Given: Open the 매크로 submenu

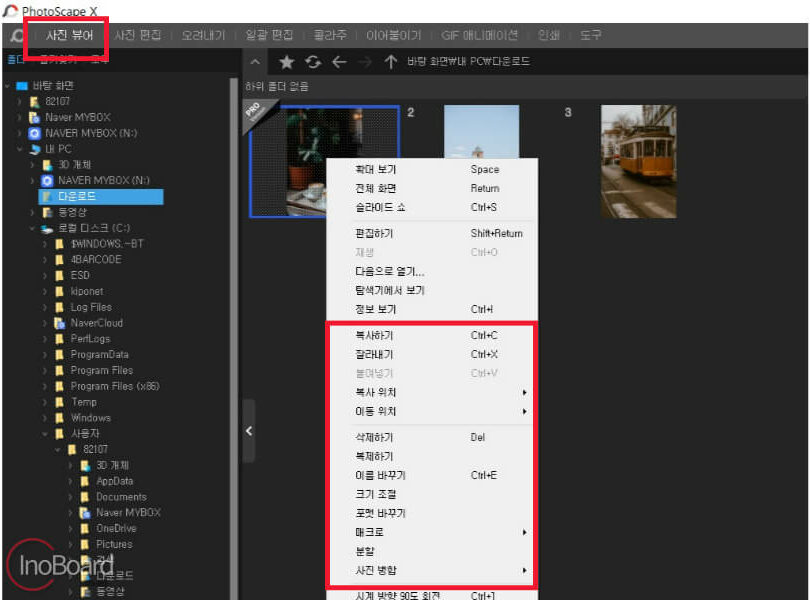Looking at the screenshot, I should point(432,532).
